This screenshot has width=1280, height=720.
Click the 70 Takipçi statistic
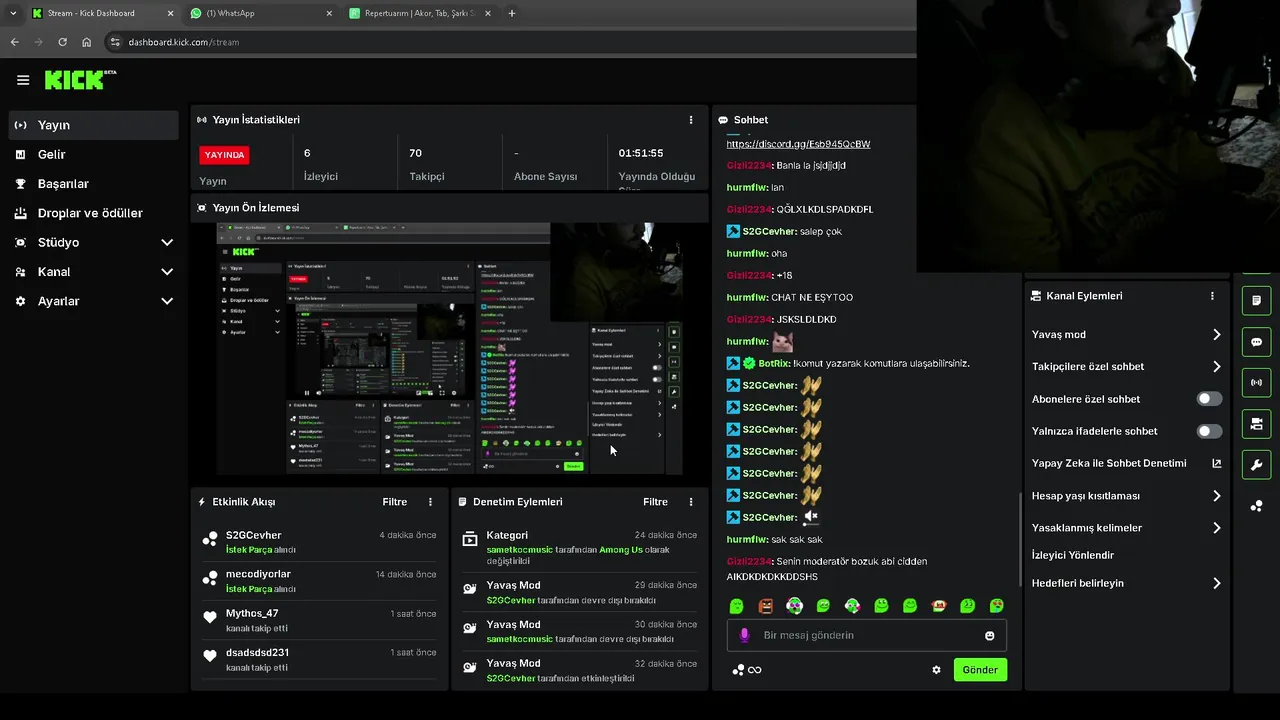tap(427, 164)
